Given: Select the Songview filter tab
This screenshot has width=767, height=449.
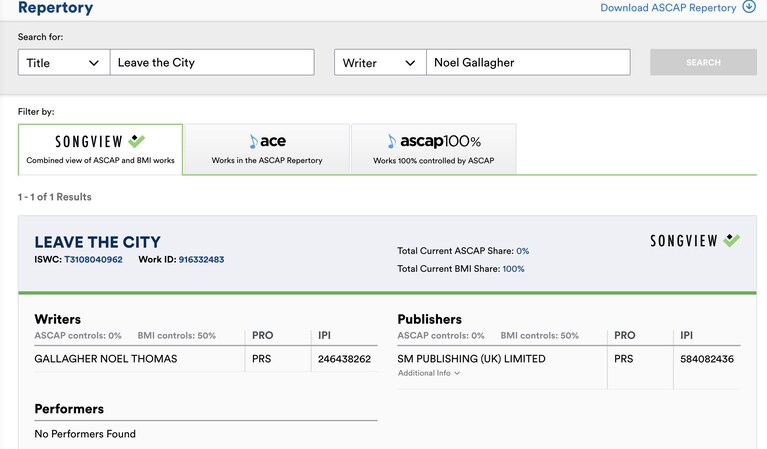Looking at the screenshot, I should pos(100,150).
